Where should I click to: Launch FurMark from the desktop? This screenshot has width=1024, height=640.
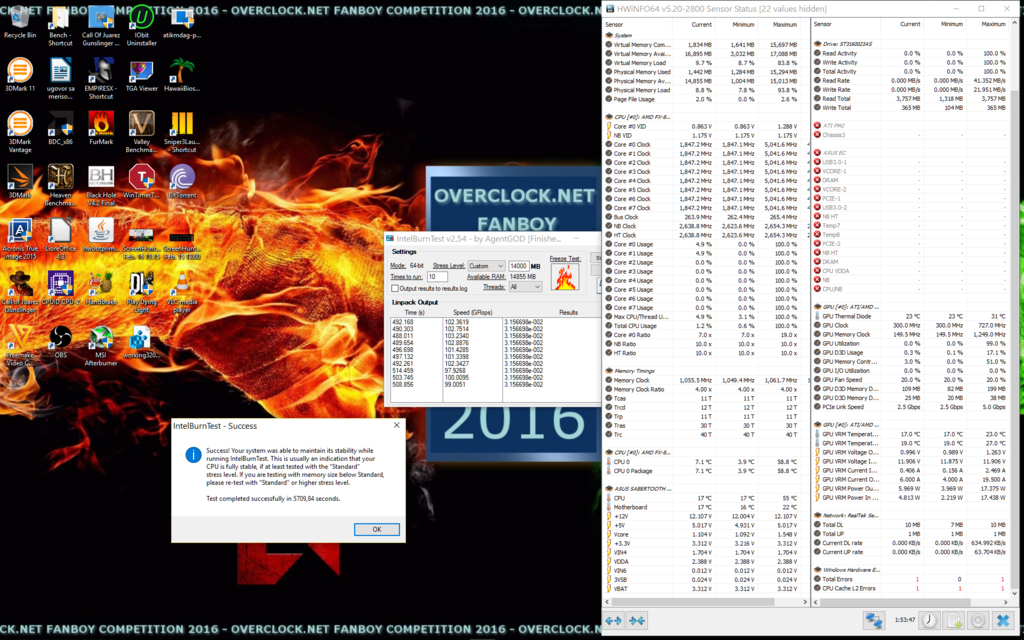pos(101,129)
